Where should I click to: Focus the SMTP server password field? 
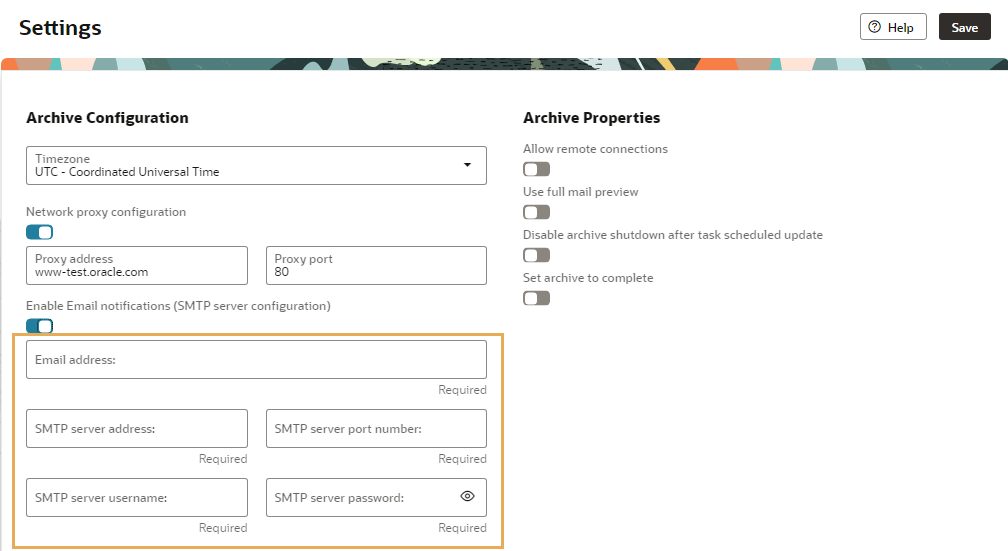point(376,497)
